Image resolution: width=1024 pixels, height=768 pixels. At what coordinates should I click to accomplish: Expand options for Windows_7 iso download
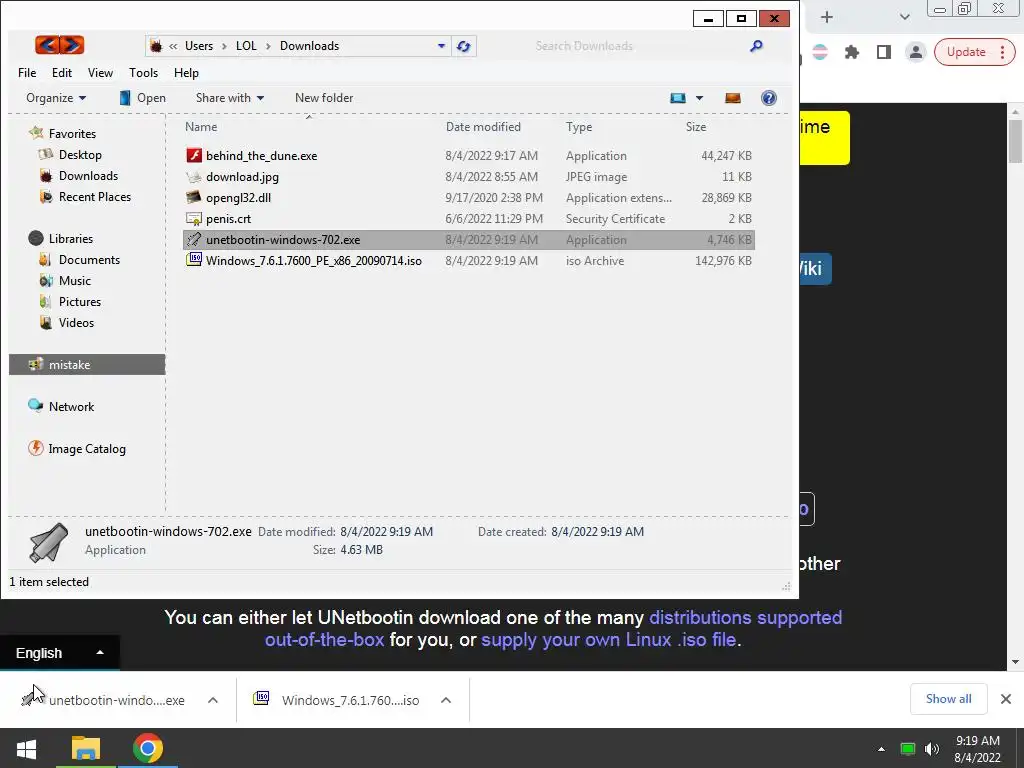click(x=446, y=700)
